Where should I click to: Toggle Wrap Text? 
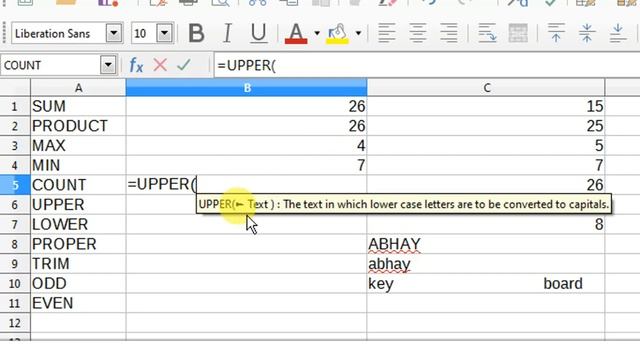pyautogui.click(x=487, y=33)
